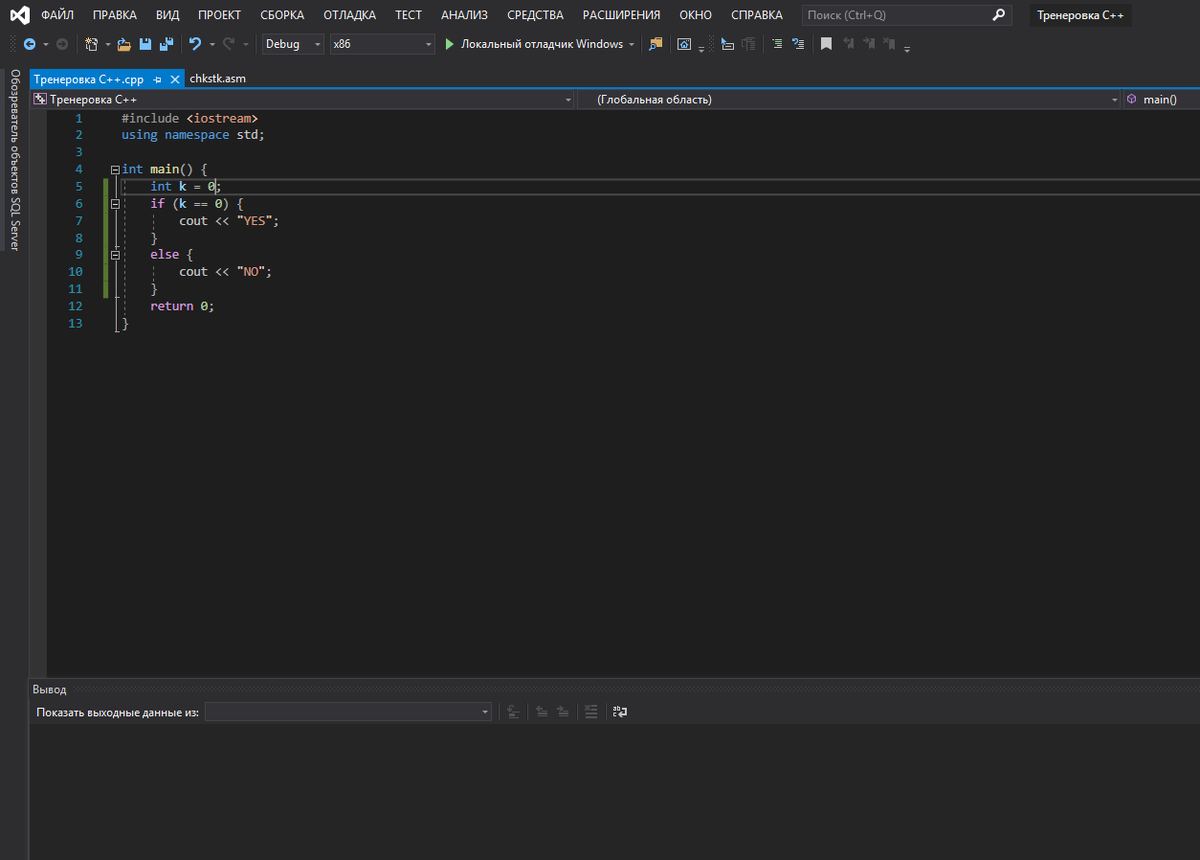Screen dimensions: 1200x860
Task: Open the ПРОЕКТ menu
Action: pos(219,15)
